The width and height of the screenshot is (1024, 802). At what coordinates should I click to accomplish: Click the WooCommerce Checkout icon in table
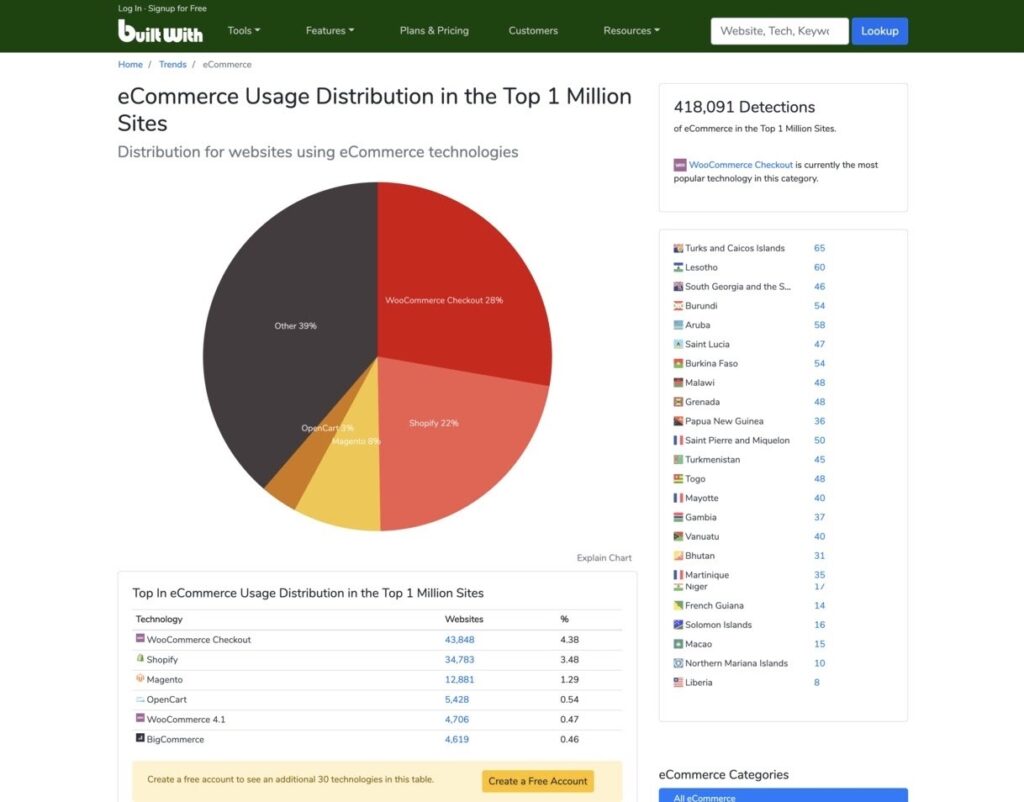(140, 638)
